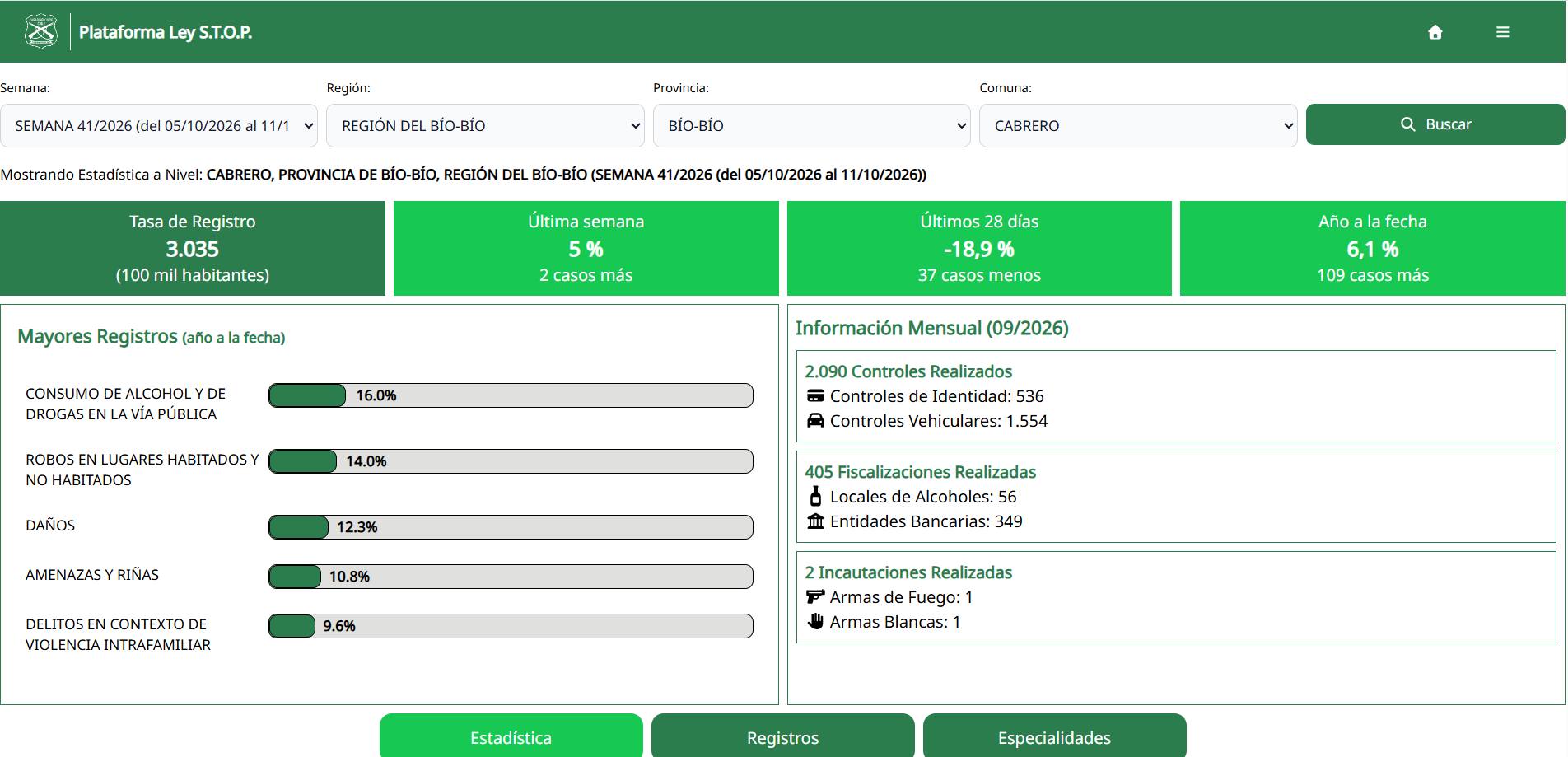This screenshot has width=1568, height=757.
Task: Click the 405 Fiscalizaciones Realizadas heading
Action: [920, 472]
